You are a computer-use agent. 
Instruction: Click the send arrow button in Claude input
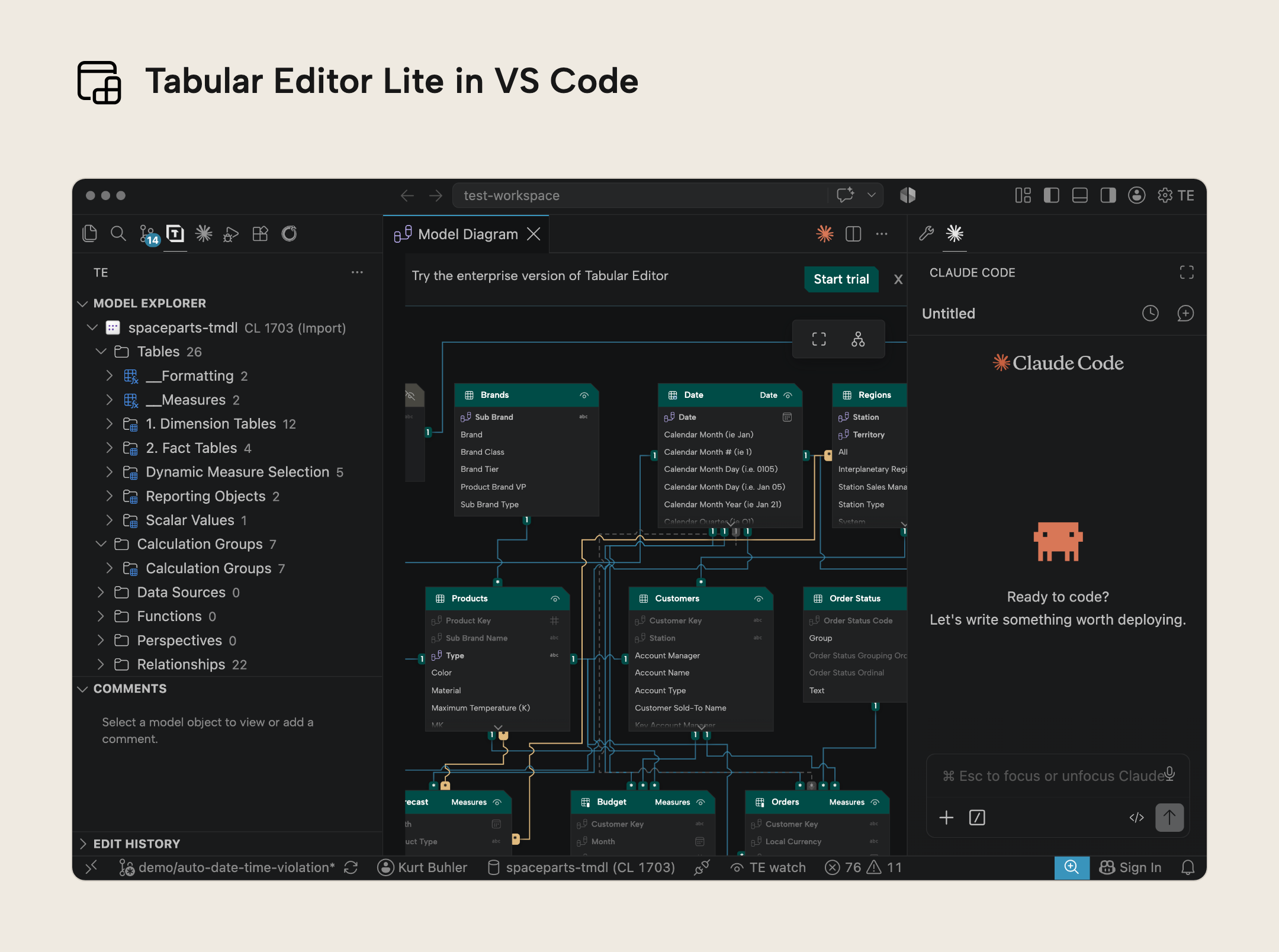pos(1169,818)
